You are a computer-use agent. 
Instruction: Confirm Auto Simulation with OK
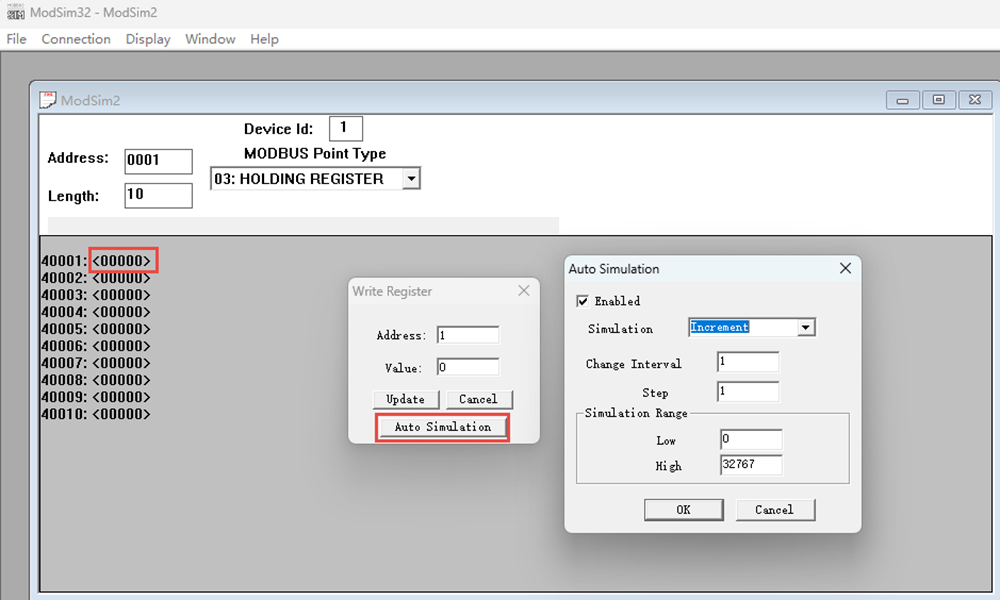(x=684, y=509)
